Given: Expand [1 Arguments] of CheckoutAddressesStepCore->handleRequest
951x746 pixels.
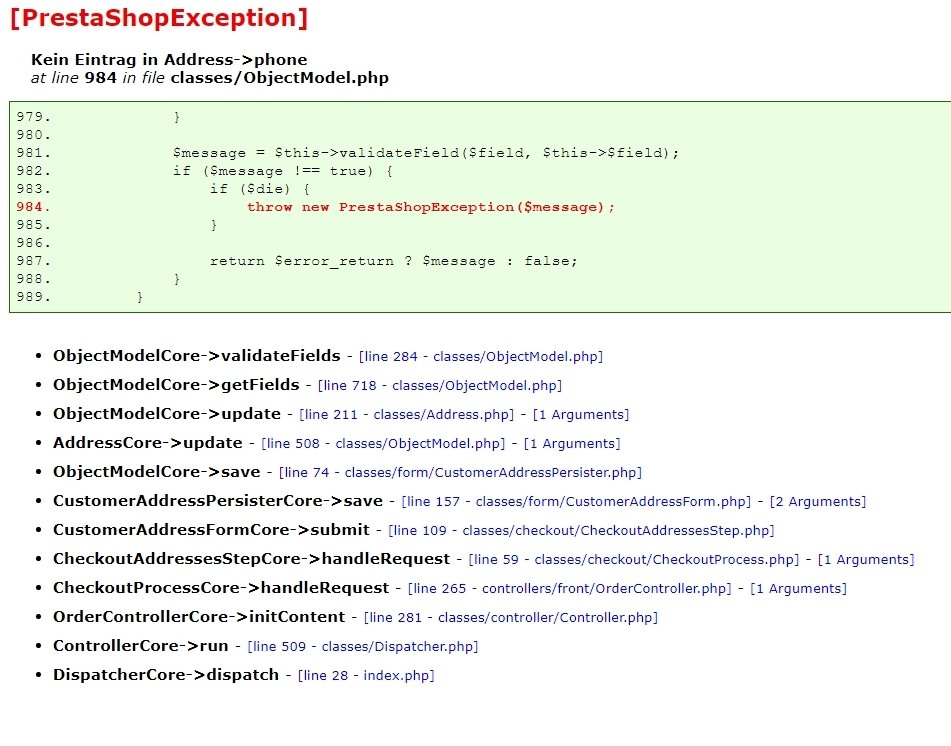Looking at the screenshot, I should (866, 560).
